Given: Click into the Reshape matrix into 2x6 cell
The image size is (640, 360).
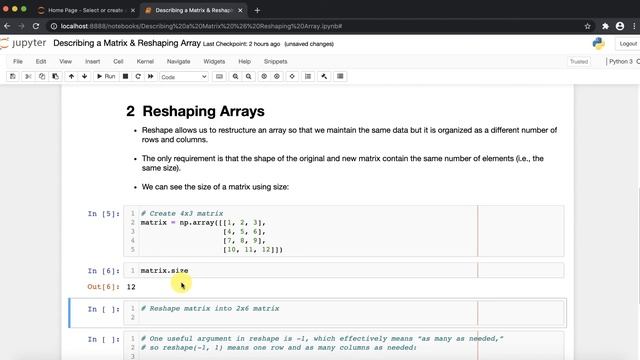Looking at the screenshot, I should 344,313.
